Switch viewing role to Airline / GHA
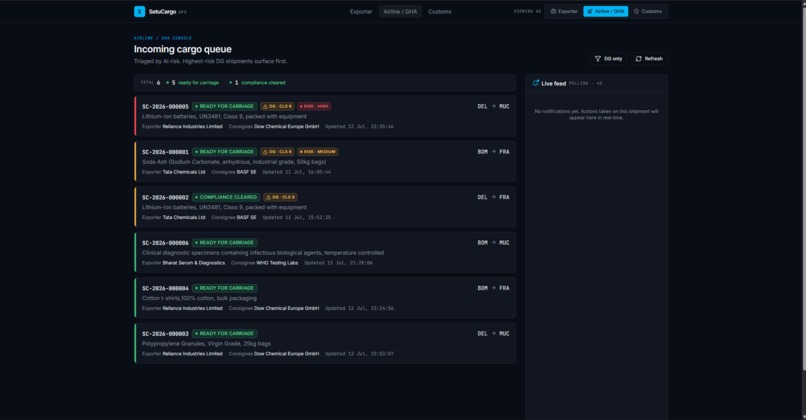The image size is (806, 420). pos(606,11)
